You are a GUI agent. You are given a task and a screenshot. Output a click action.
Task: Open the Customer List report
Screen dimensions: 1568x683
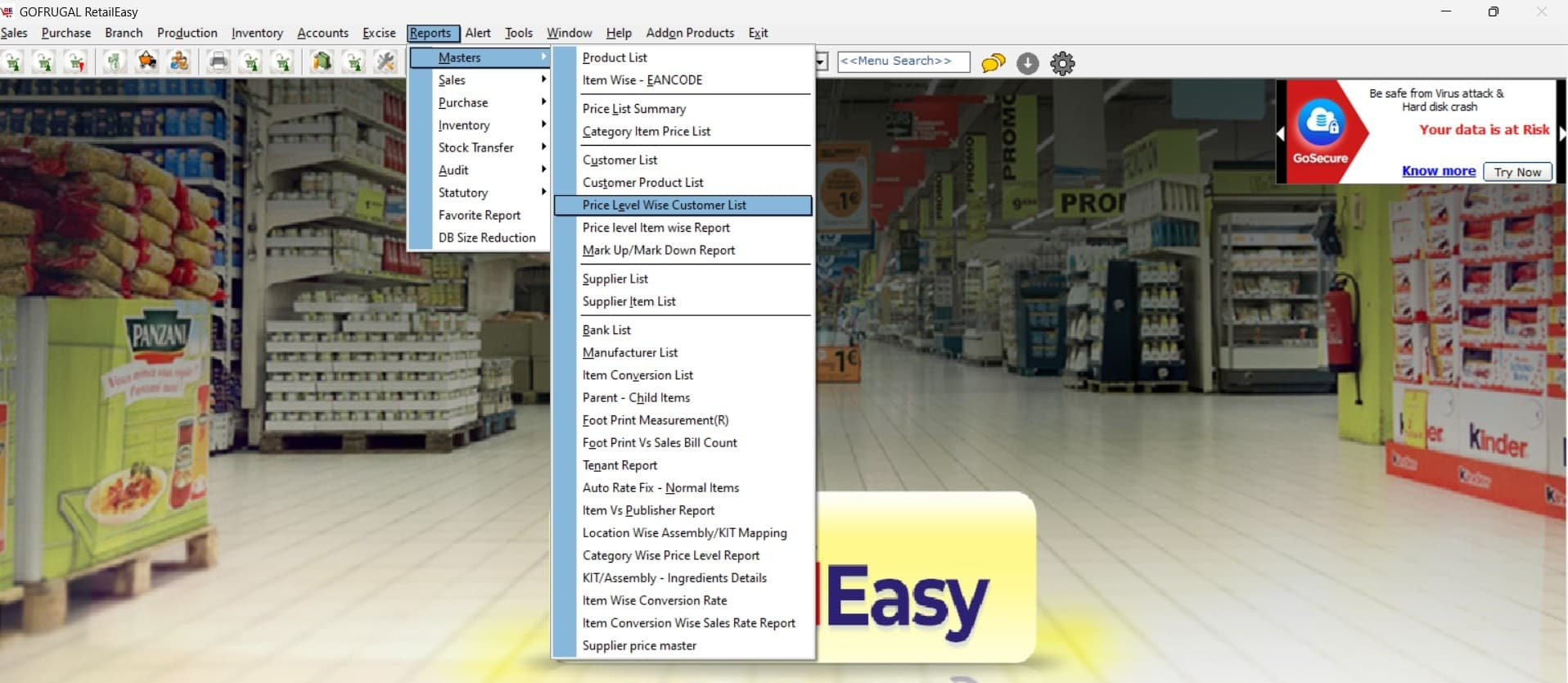point(683,160)
